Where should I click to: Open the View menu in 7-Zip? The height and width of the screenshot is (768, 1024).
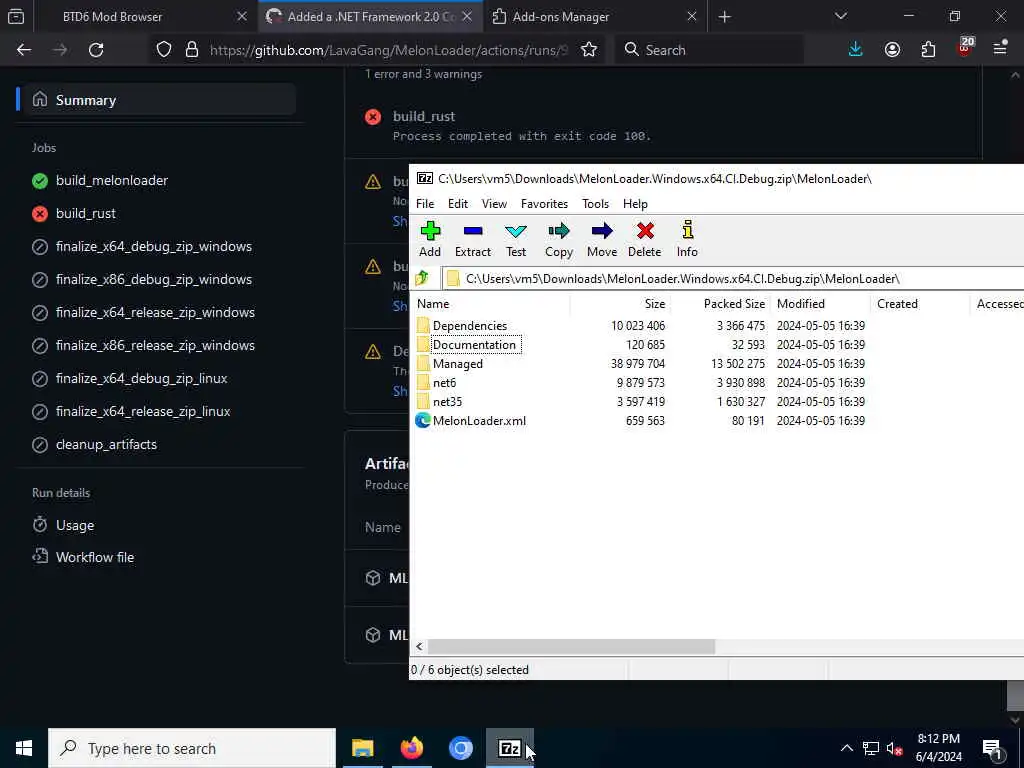(494, 204)
